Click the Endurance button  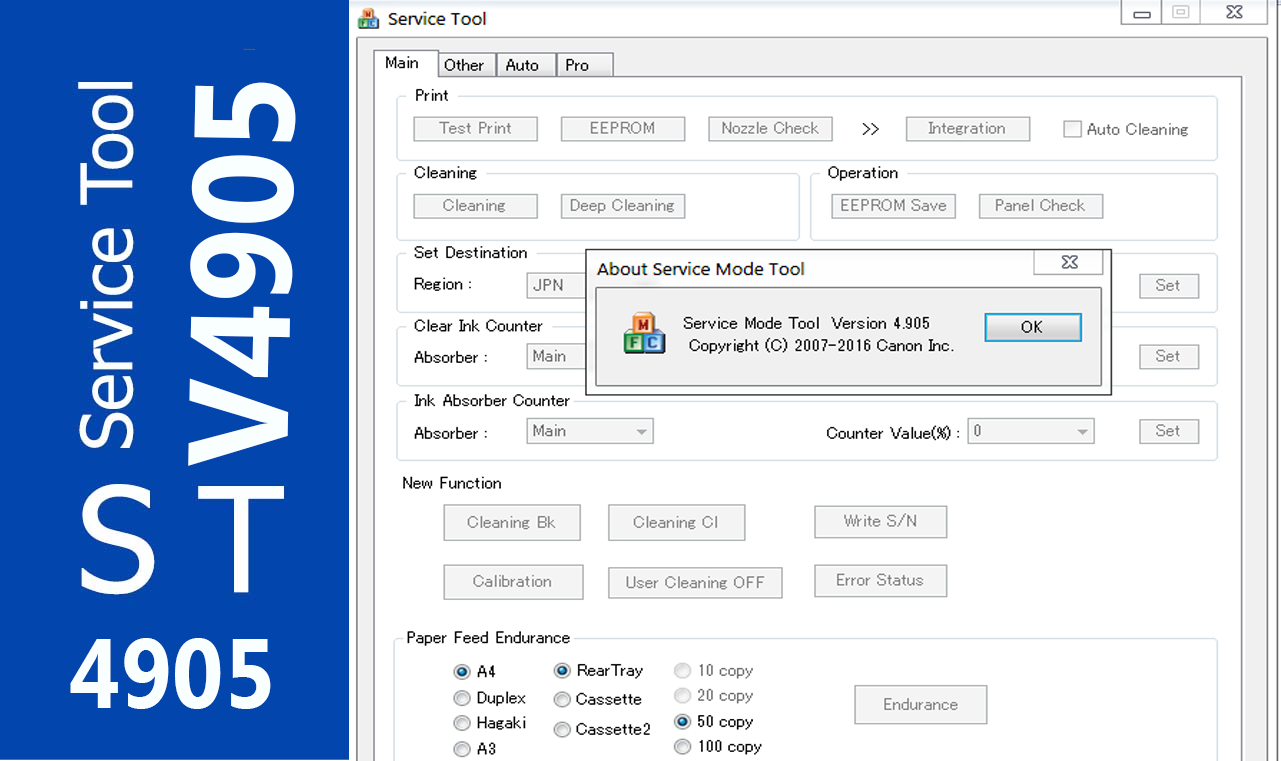point(921,705)
